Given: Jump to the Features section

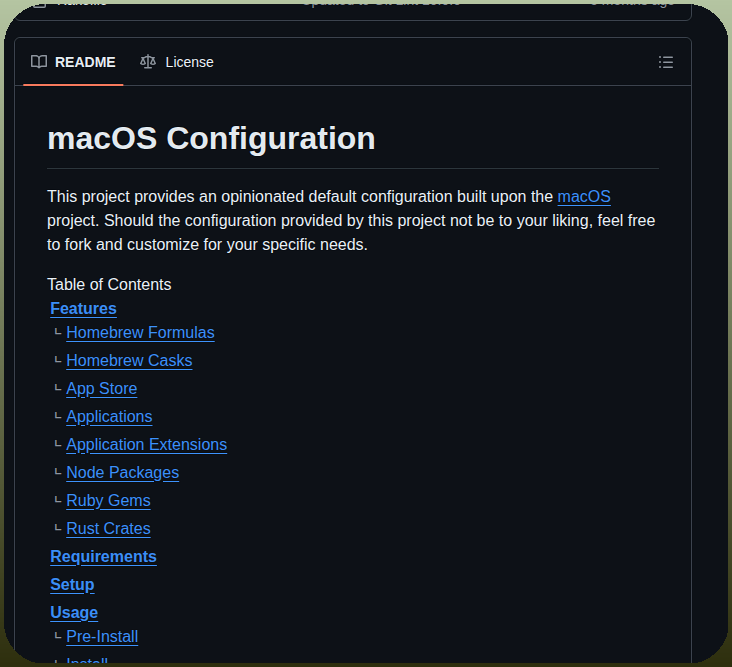Looking at the screenshot, I should click(83, 309).
